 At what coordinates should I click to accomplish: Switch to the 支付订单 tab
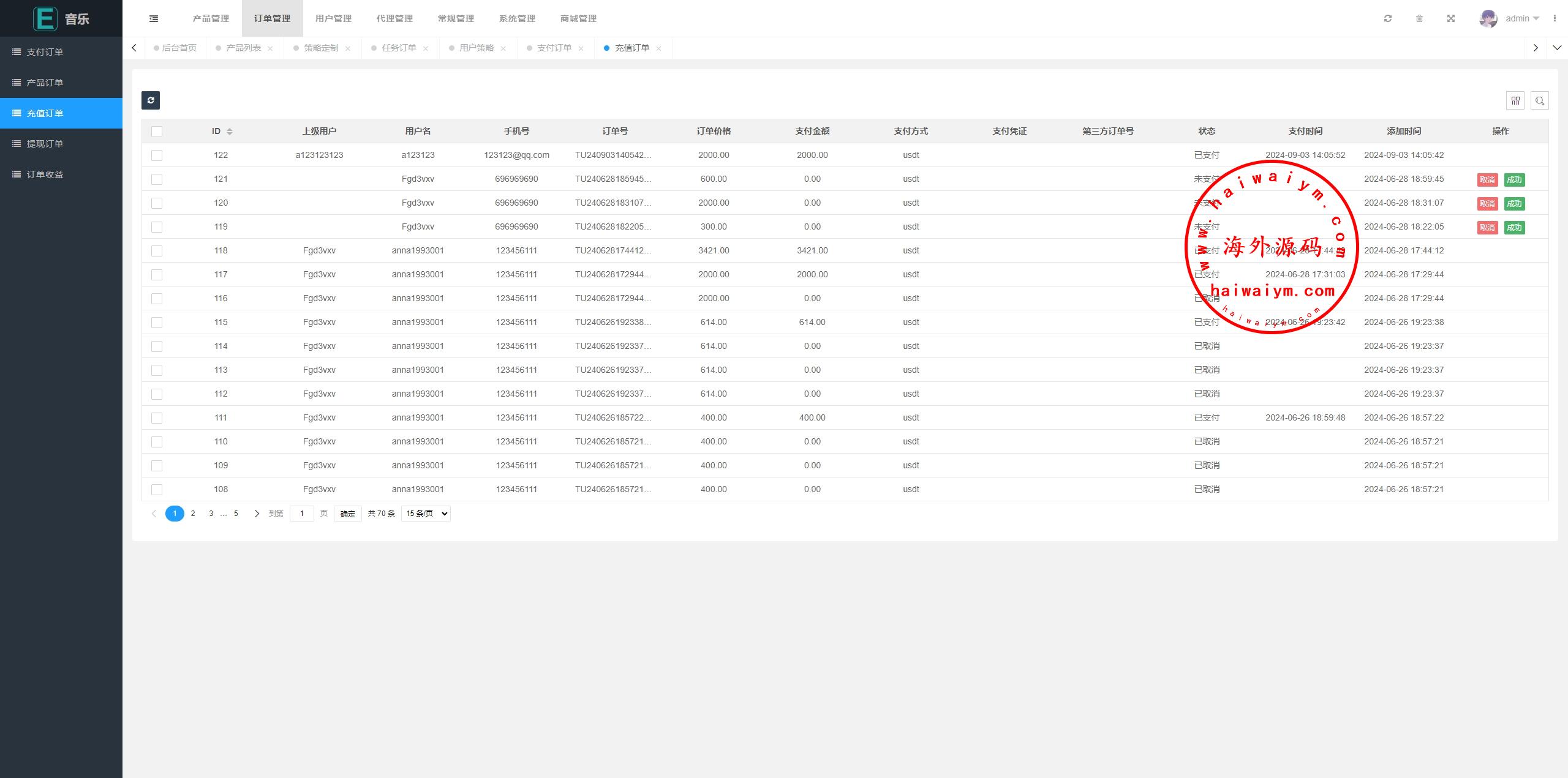tap(554, 48)
